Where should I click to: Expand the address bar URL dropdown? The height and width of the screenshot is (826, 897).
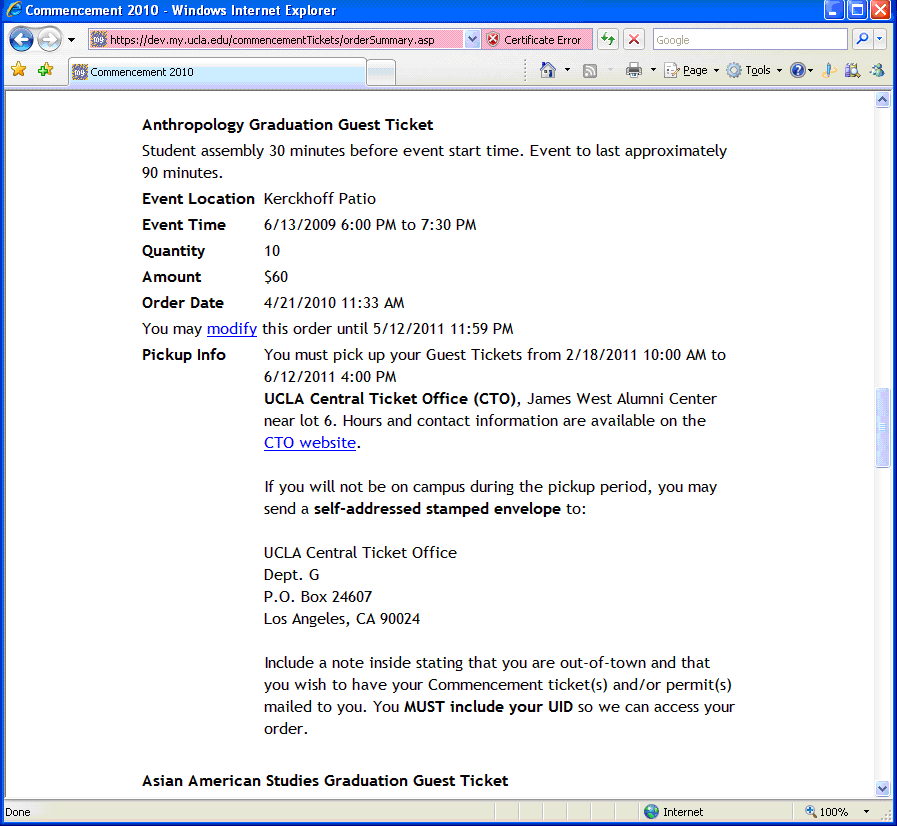click(x=472, y=40)
